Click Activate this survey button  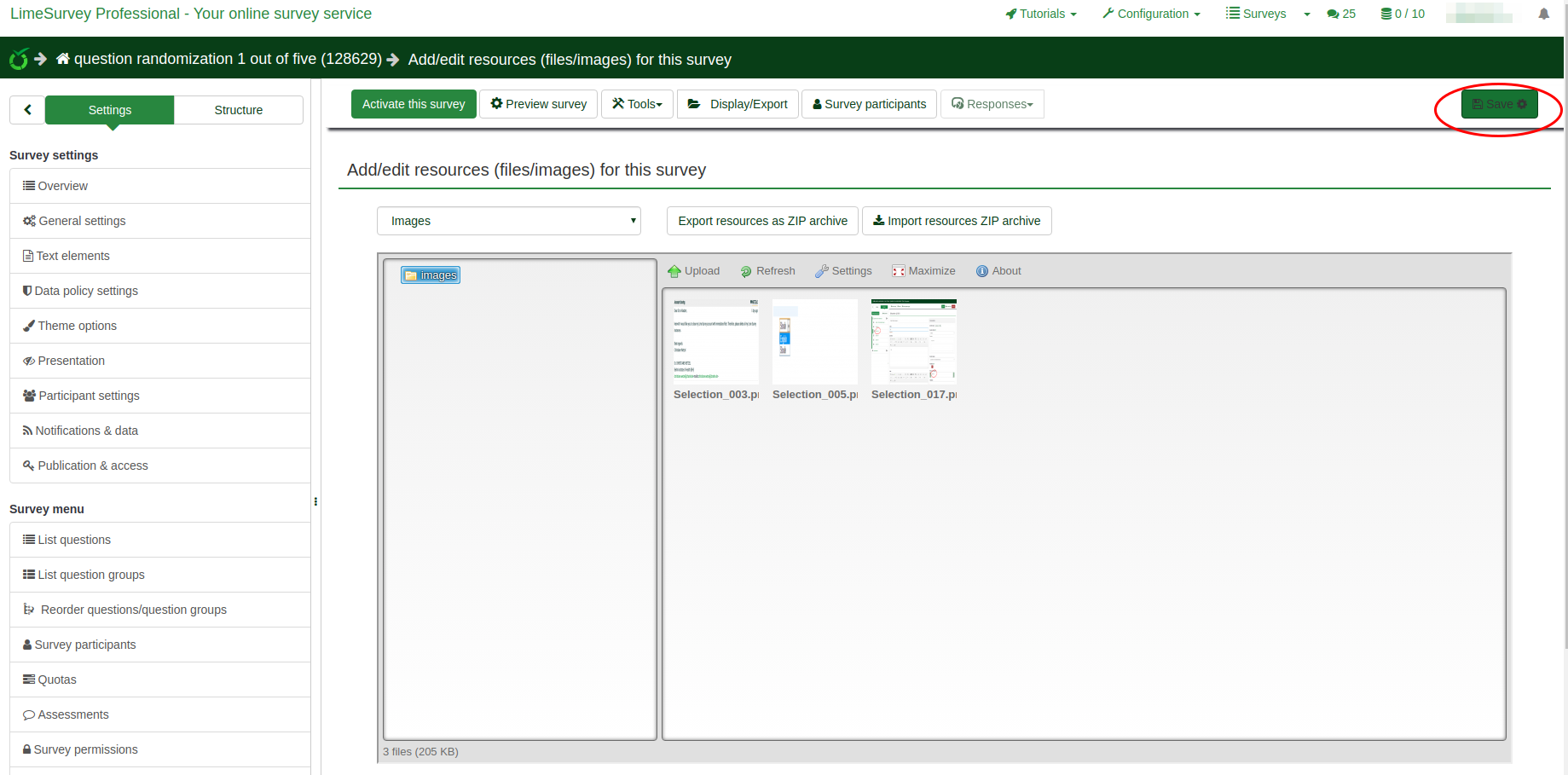(x=414, y=104)
